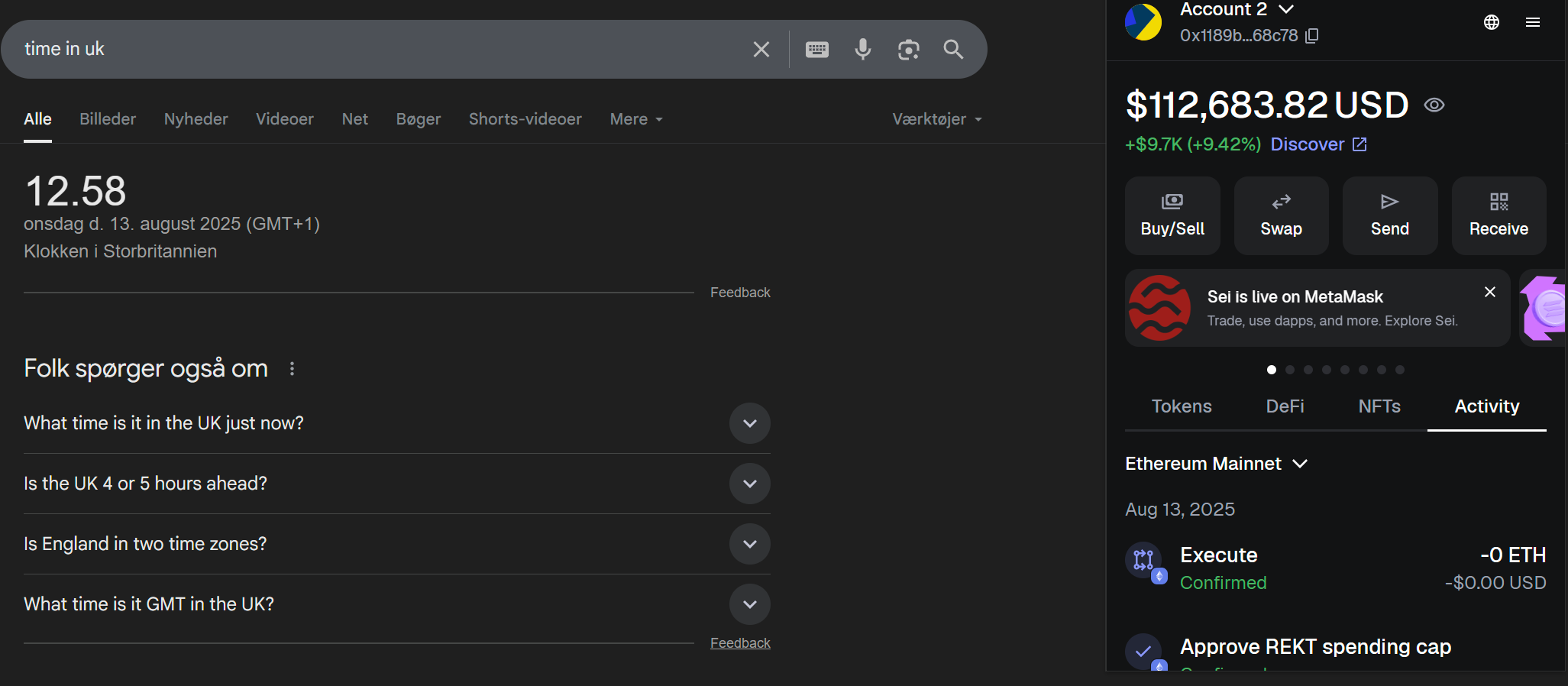
Task: Search by image using the lens icon
Action: click(908, 50)
